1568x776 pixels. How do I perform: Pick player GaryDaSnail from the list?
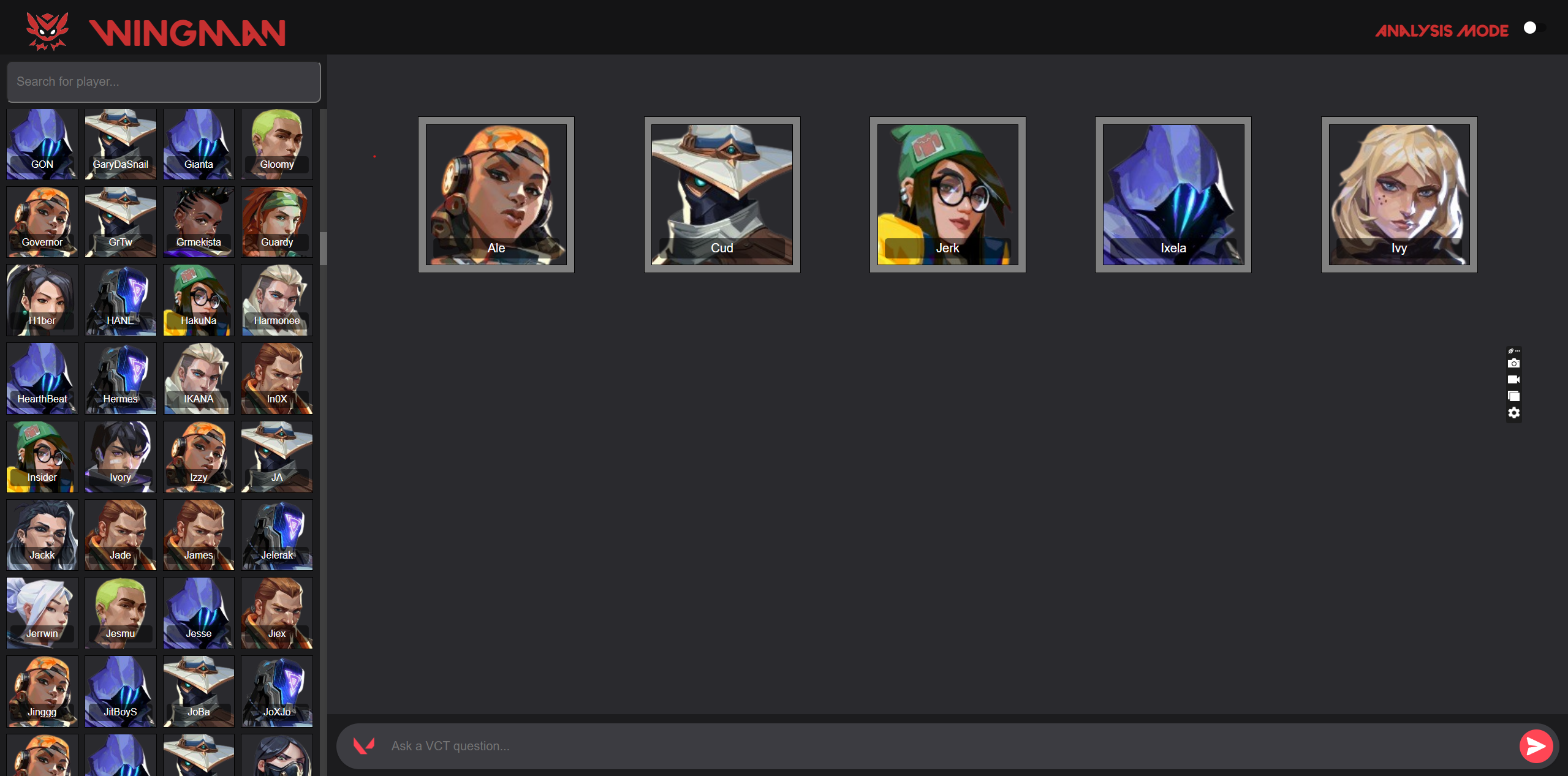121,144
